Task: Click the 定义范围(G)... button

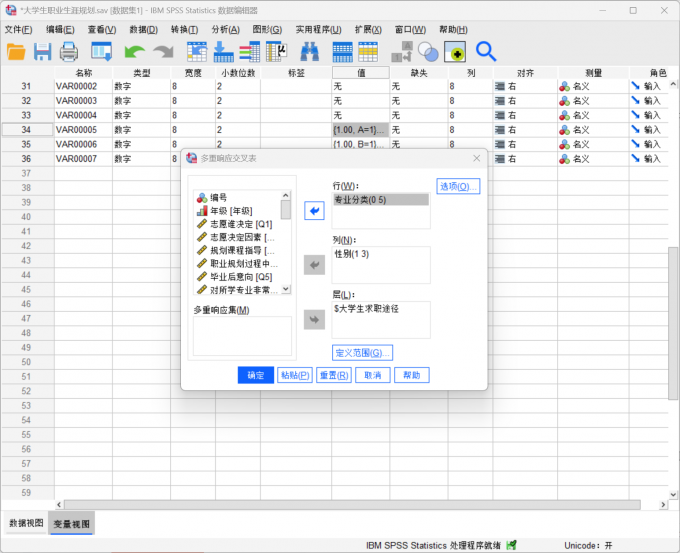Action: click(x=363, y=353)
